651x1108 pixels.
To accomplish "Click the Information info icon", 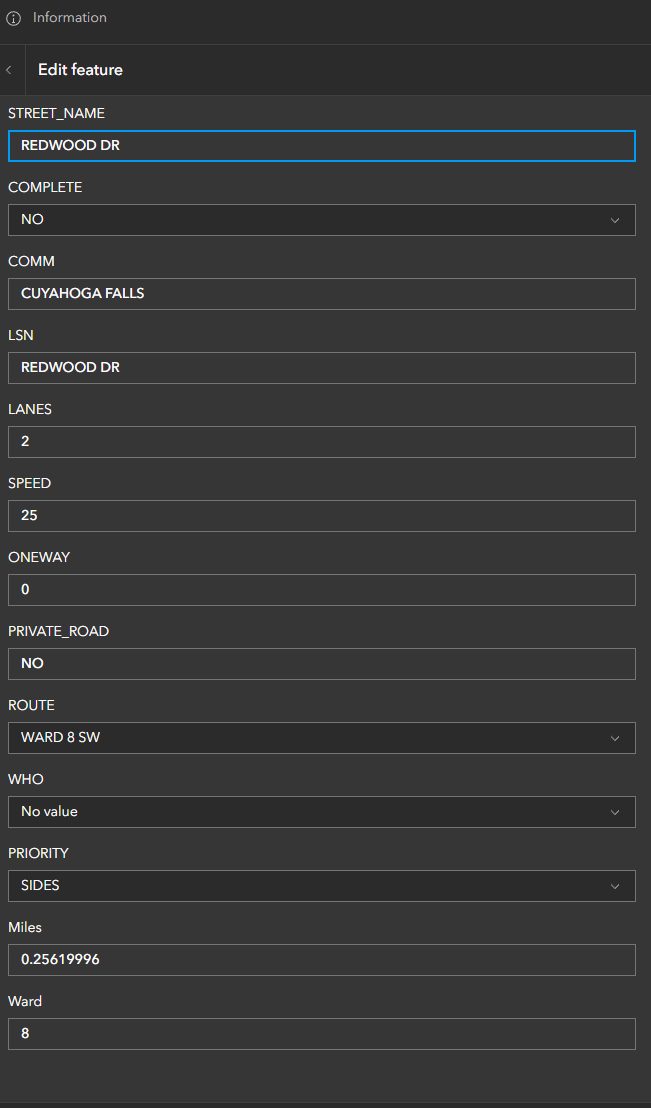I will click(x=13, y=18).
